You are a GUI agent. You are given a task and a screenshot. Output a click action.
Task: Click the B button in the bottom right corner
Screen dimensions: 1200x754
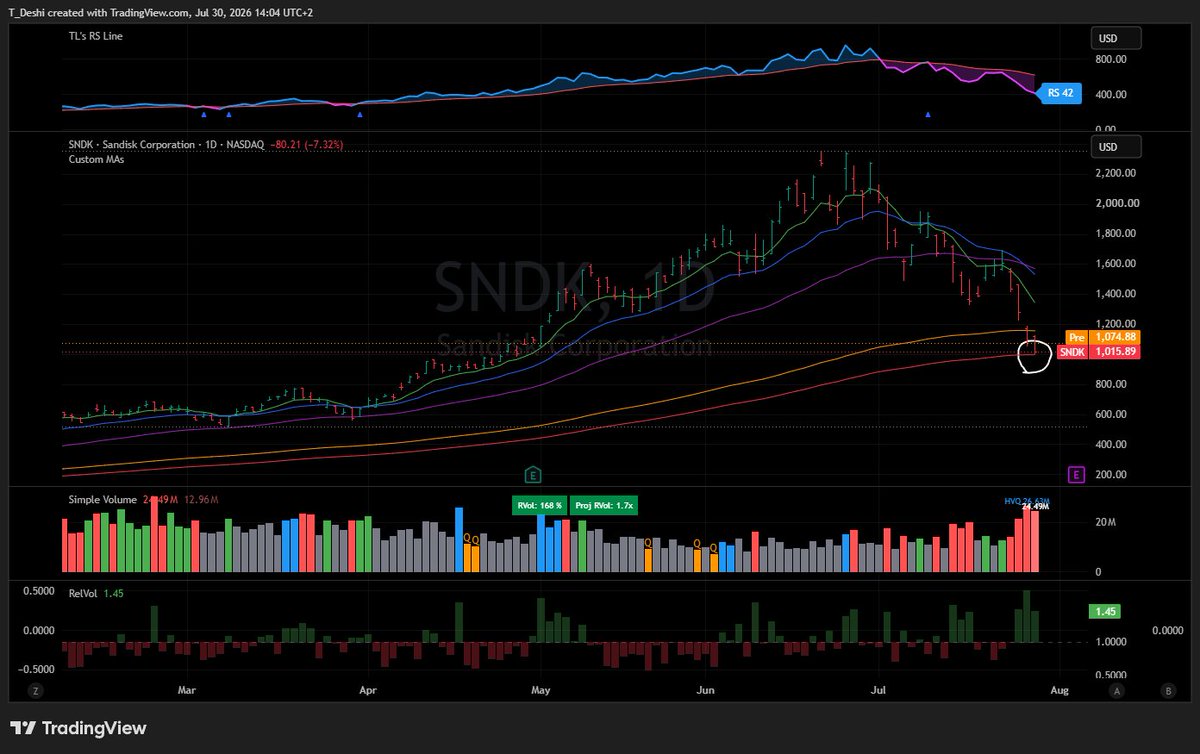pyautogui.click(x=1167, y=690)
